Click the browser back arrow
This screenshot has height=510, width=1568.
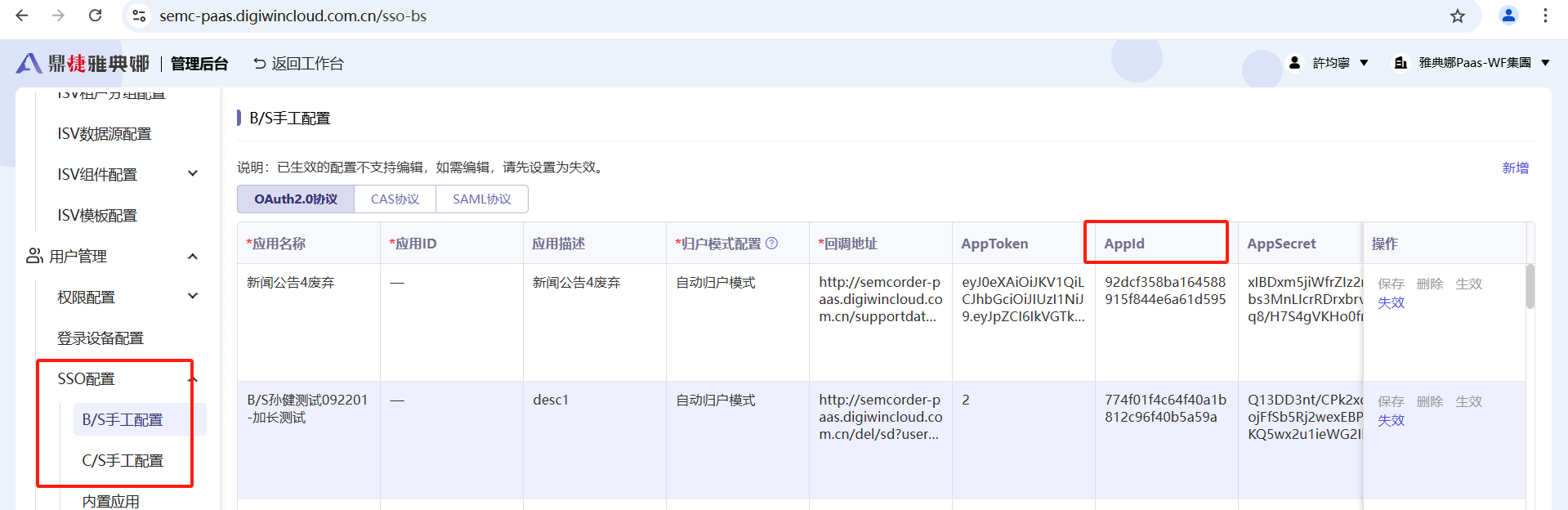click(x=22, y=16)
